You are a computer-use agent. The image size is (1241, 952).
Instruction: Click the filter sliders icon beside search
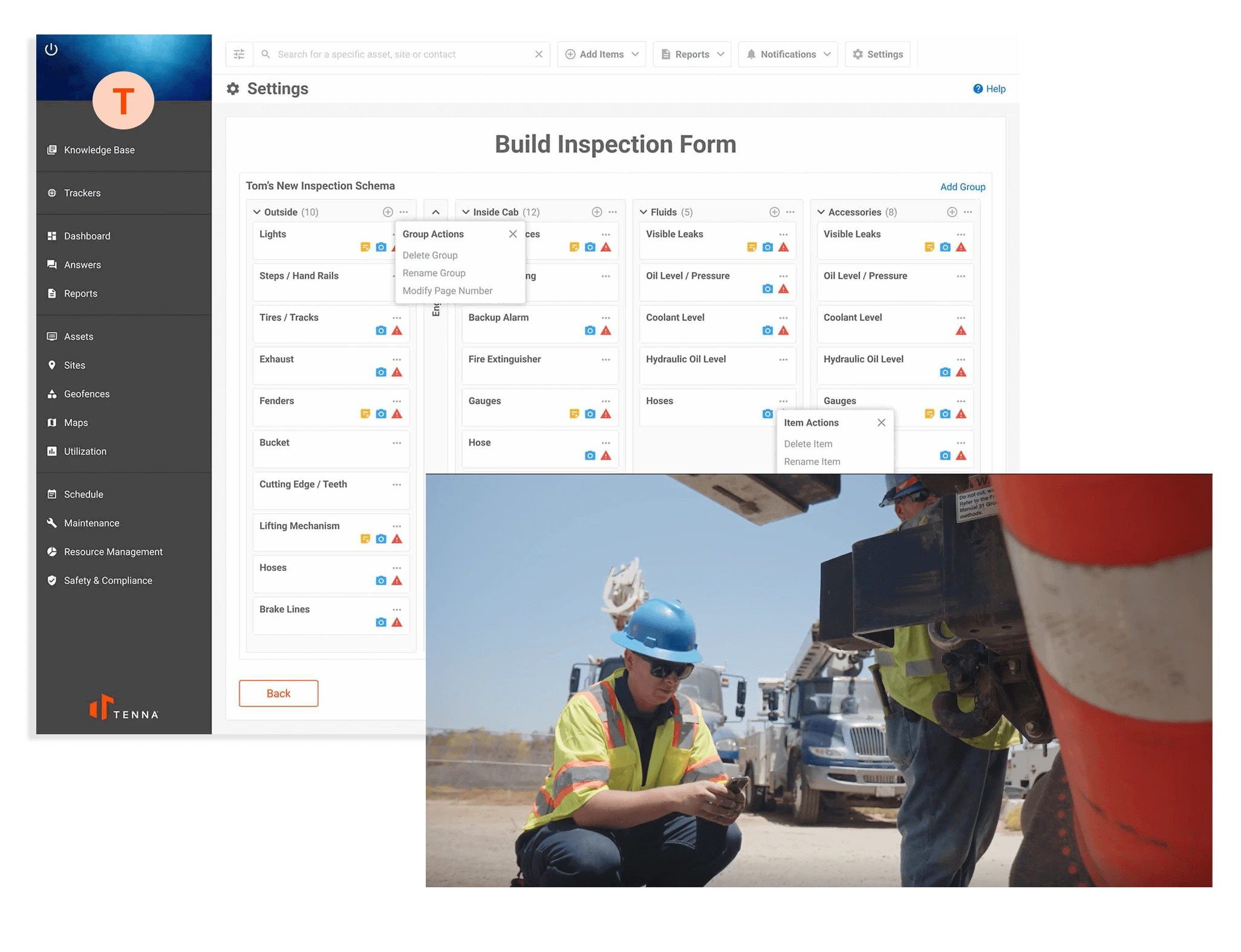coord(239,54)
